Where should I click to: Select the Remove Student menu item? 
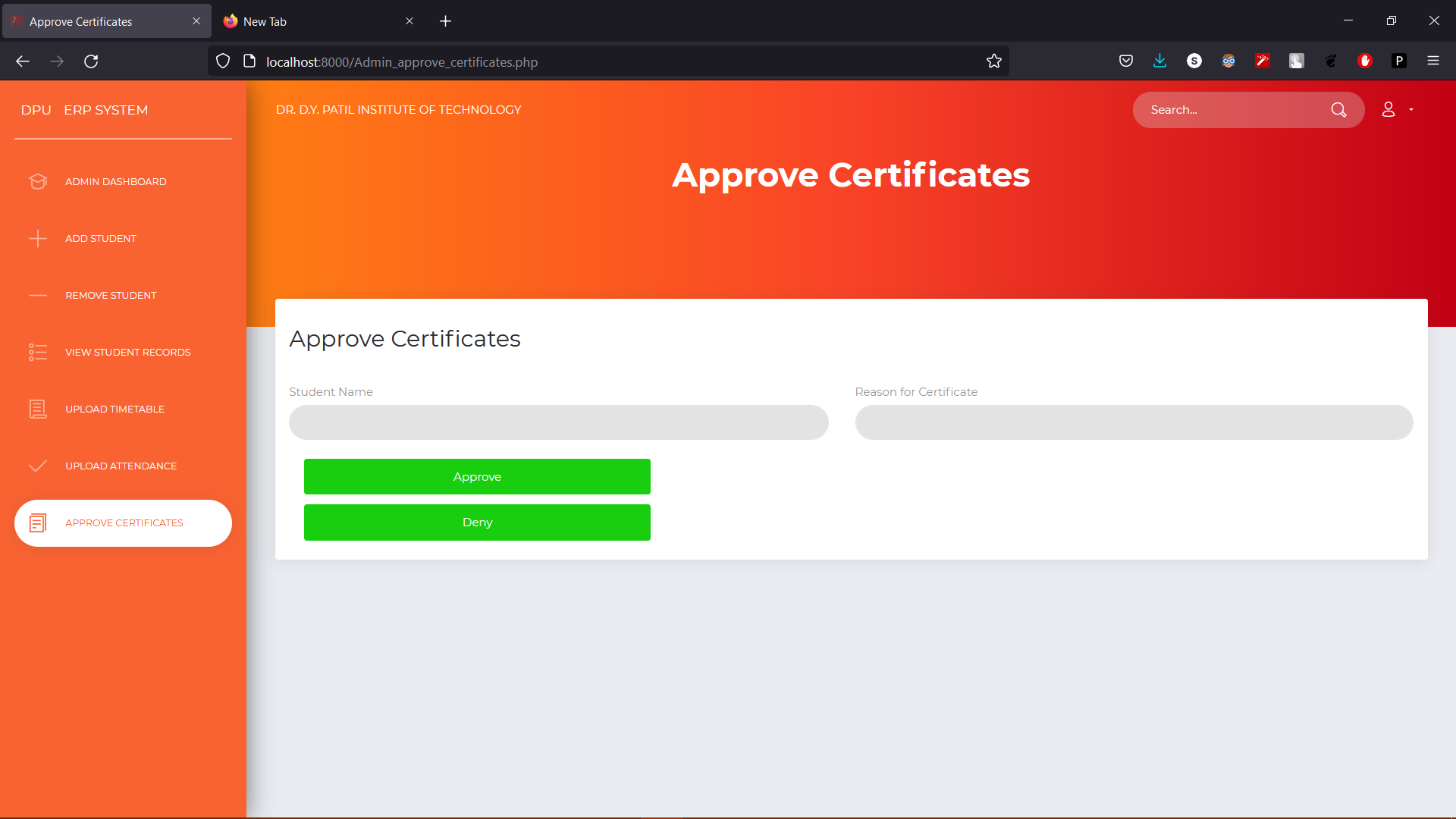click(110, 295)
